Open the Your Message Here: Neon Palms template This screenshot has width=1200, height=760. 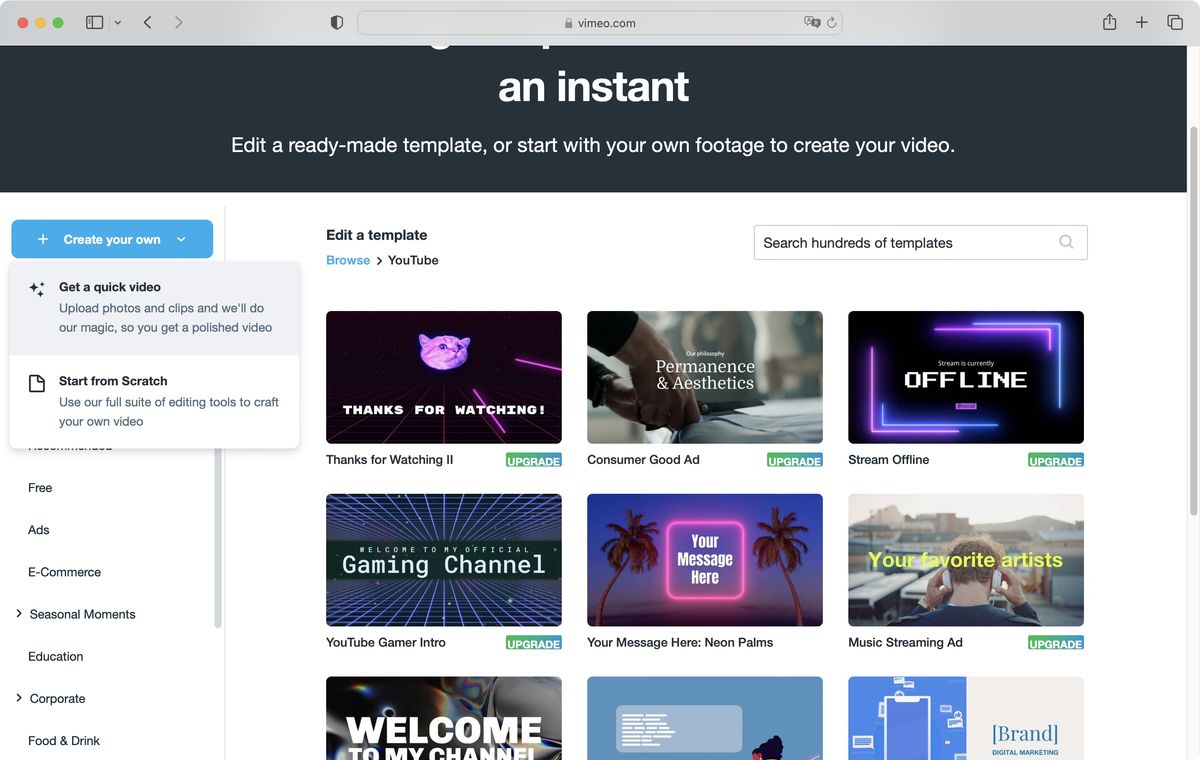coord(704,559)
